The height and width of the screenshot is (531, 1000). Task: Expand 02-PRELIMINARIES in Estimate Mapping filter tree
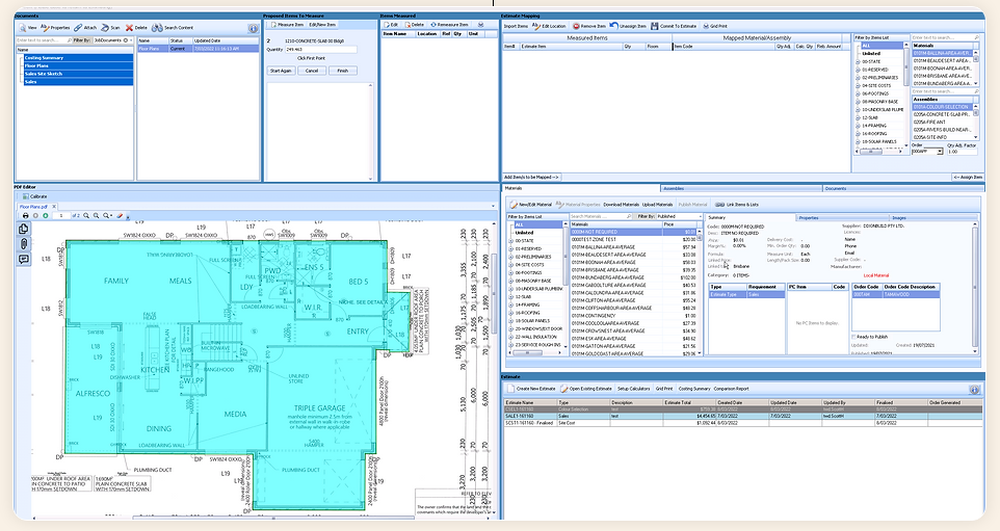tap(858, 78)
